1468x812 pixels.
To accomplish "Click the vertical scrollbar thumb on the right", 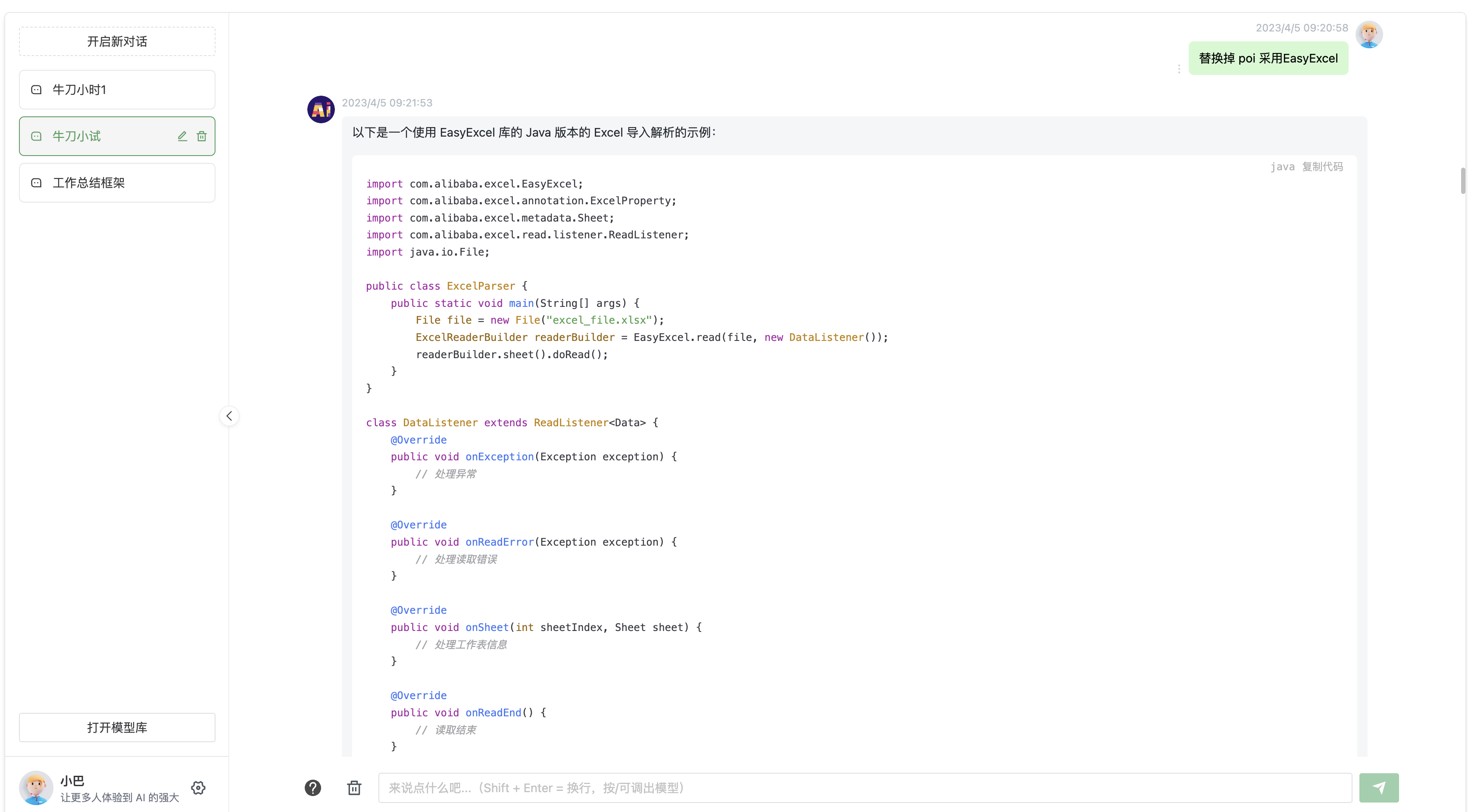I will 1463,181.
